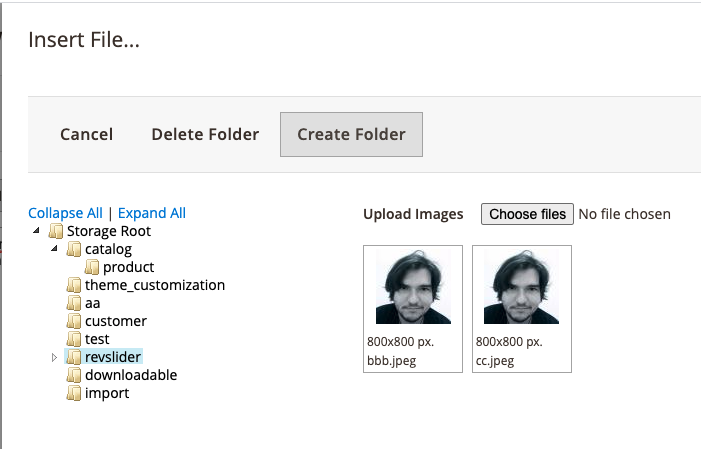Image resolution: width=701 pixels, height=449 pixels.
Task: Click the theme_customization folder icon
Action: 74,285
